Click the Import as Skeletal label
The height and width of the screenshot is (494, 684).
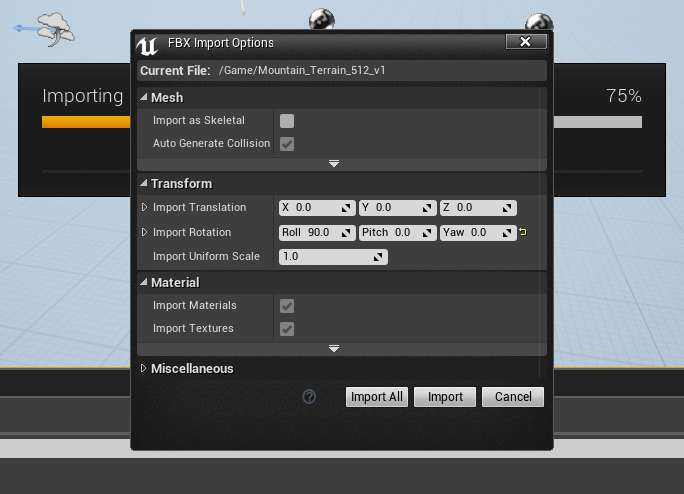(199, 120)
